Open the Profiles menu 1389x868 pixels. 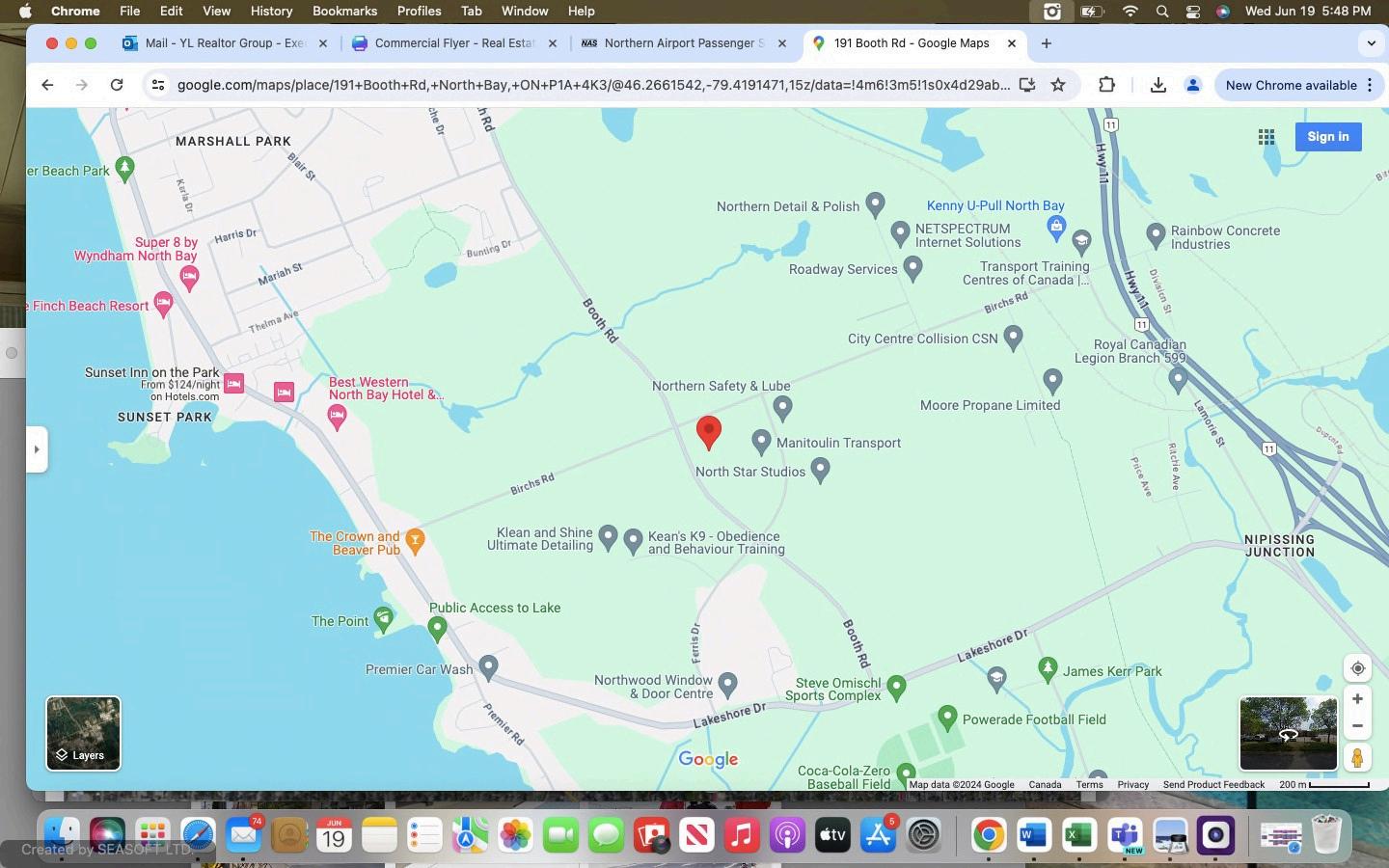[x=419, y=11]
